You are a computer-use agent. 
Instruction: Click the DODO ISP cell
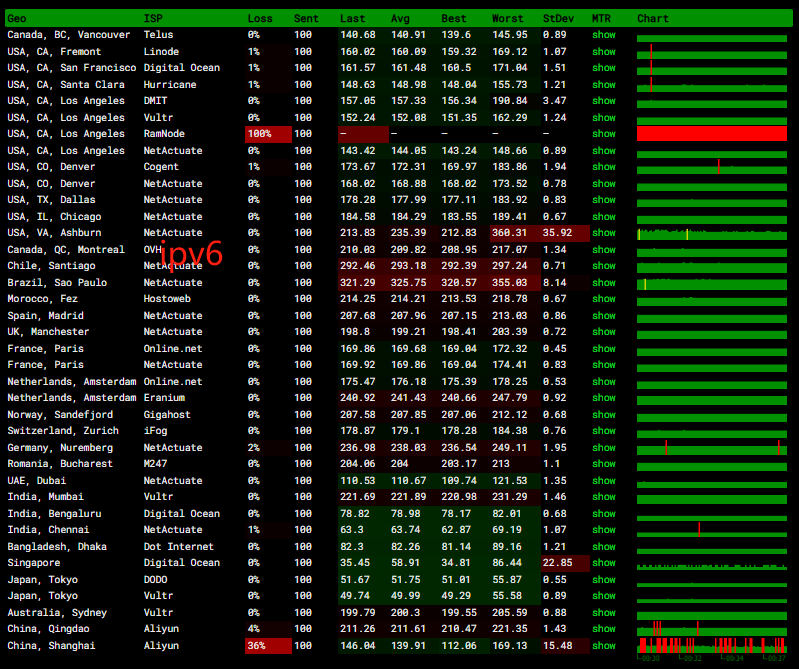pyautogui.click(x=155, y=580)
